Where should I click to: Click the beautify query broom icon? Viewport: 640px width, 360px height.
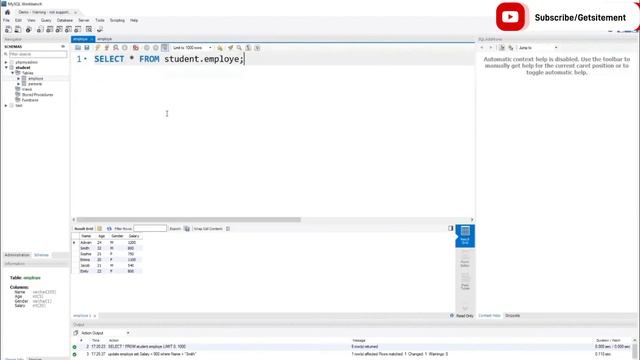point(231,48)
